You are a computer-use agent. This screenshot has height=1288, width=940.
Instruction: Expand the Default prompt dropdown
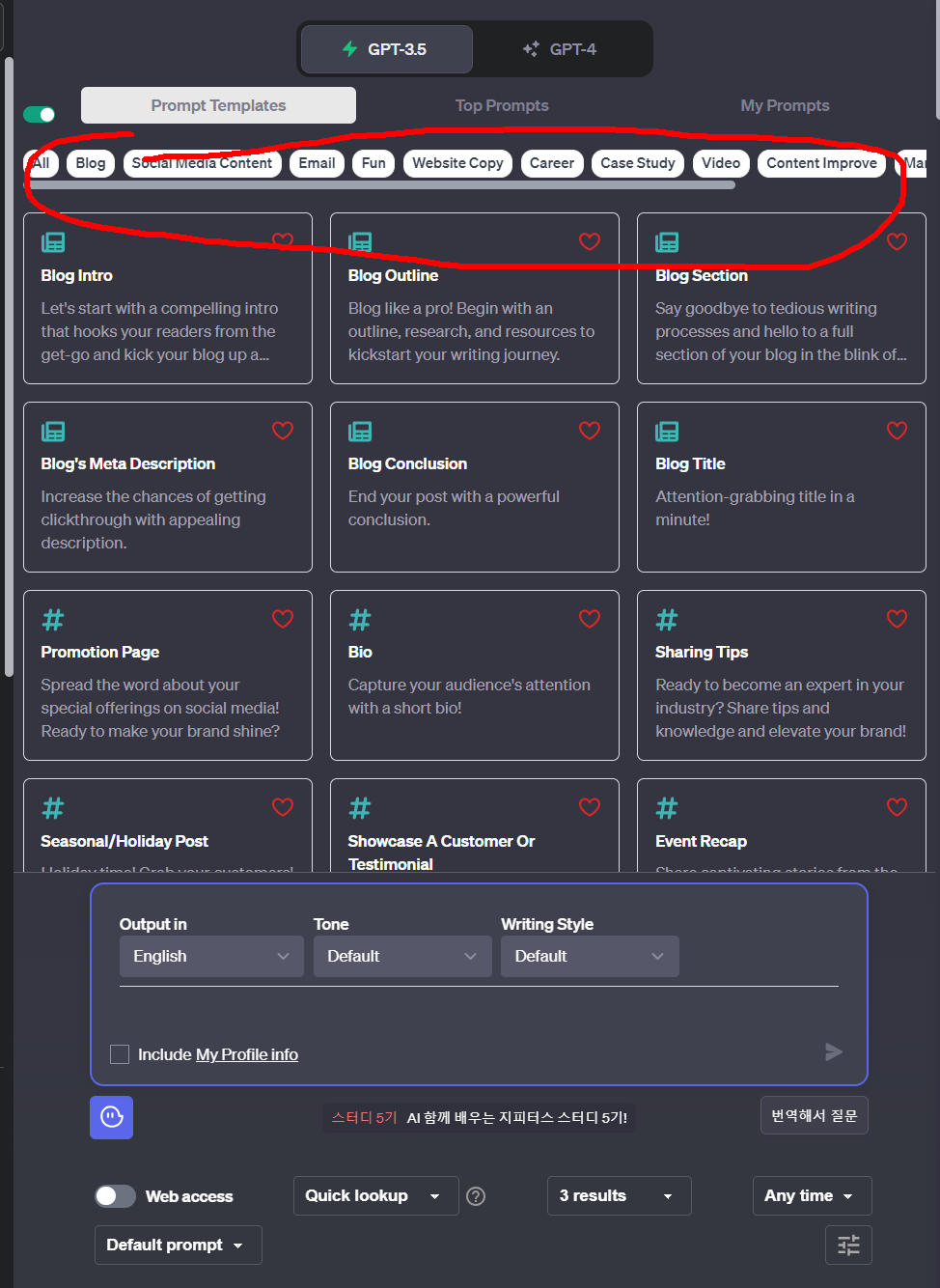click(x=178, y=1245)
